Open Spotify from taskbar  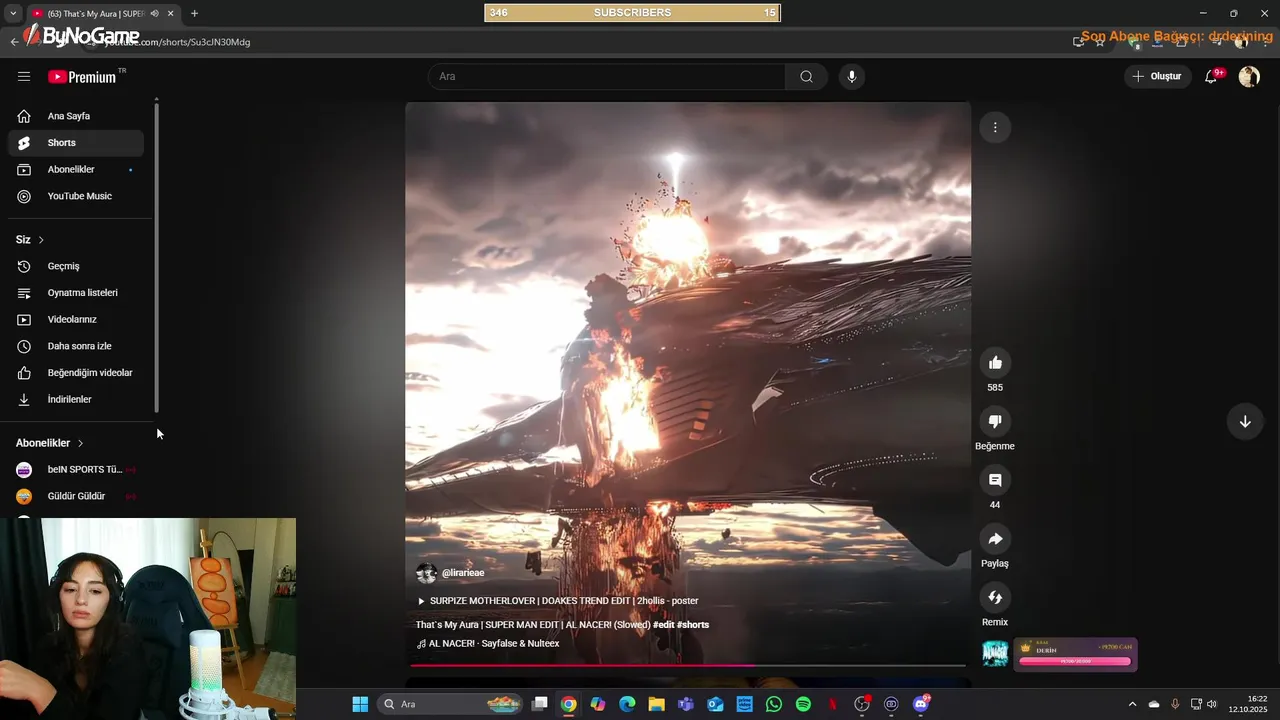(x=803, y=704)
